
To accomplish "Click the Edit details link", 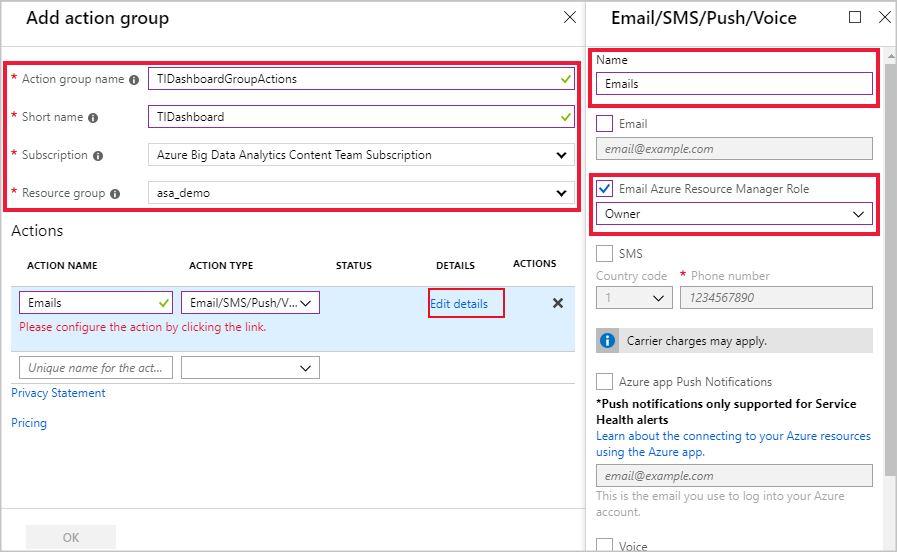I will tap(459, 304).
